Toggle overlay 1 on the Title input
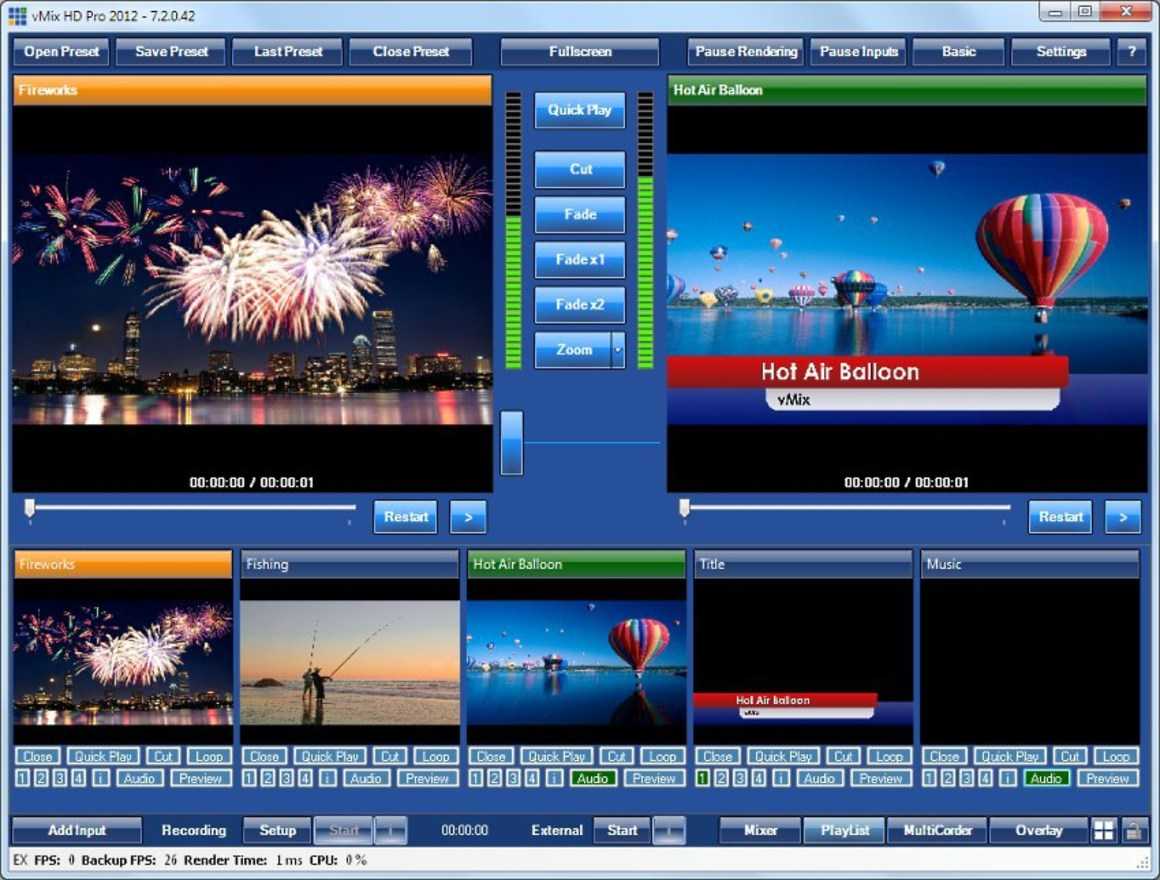This screenshot has height=880, width=1160. click(x=702, y=778)
